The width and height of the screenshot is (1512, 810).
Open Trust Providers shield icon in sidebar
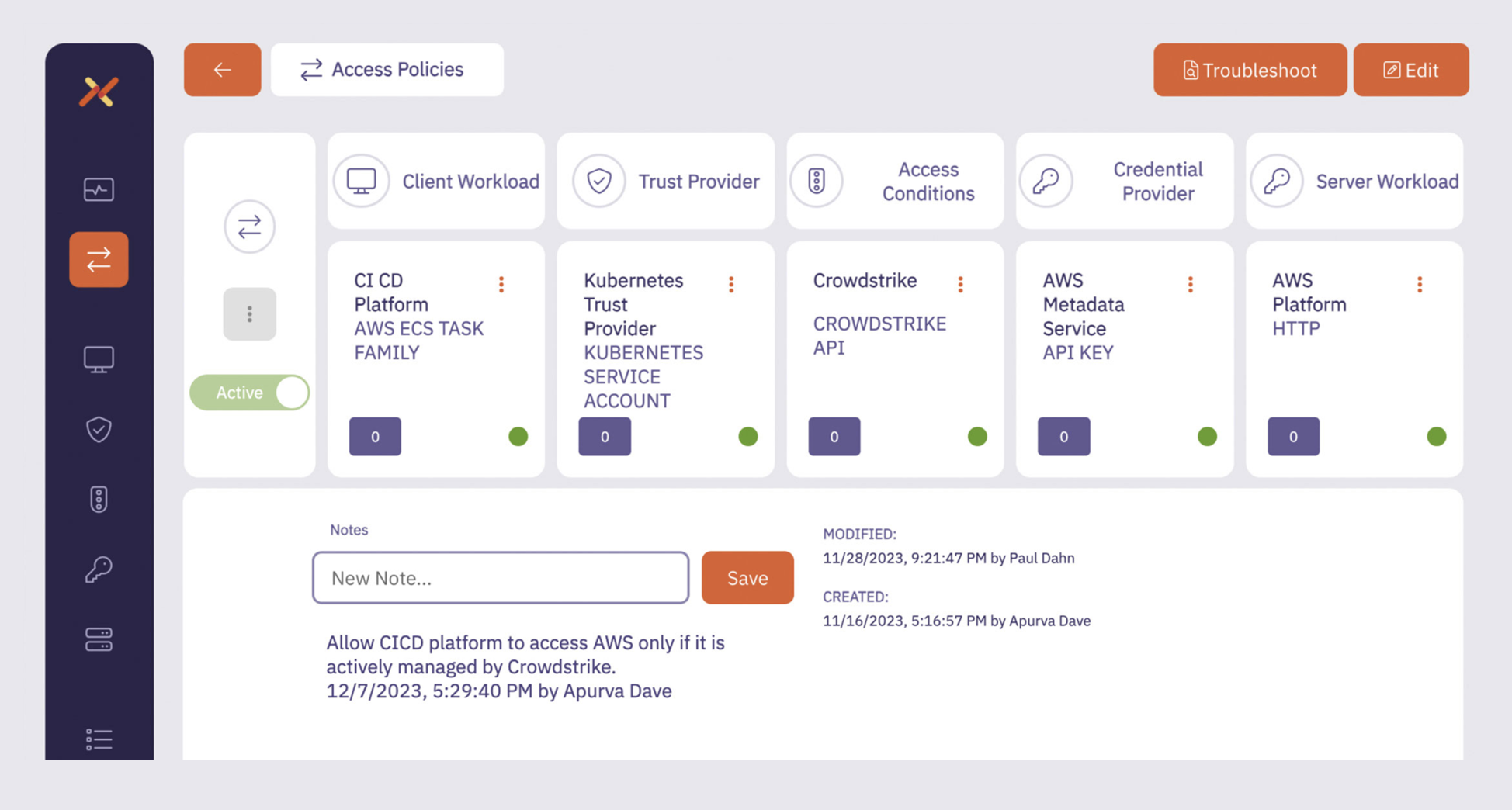click(x=99, y=429)
